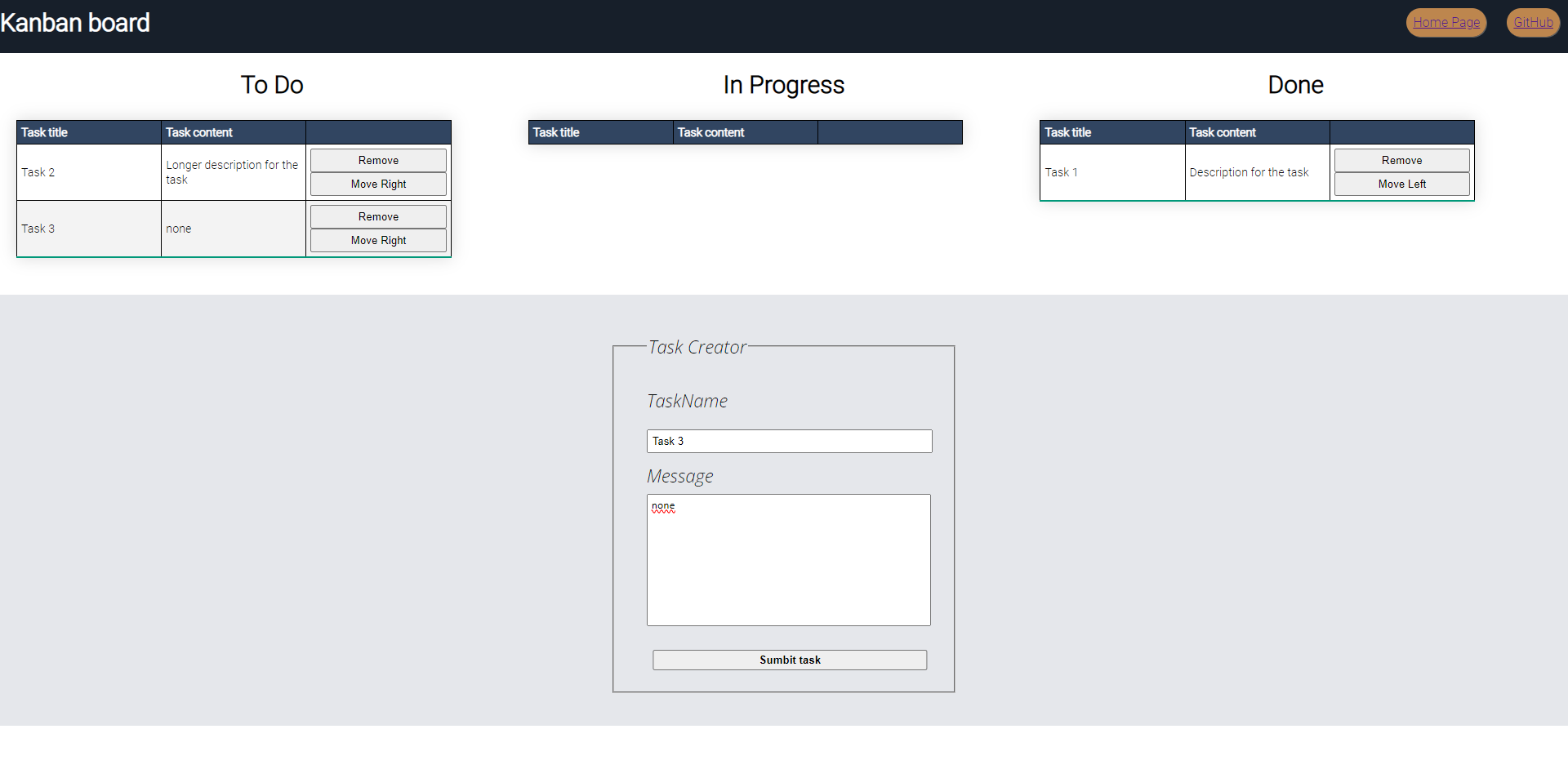Move Task 1 to the left
This screenshot has width=1568, height=778.
(1401, 184)
